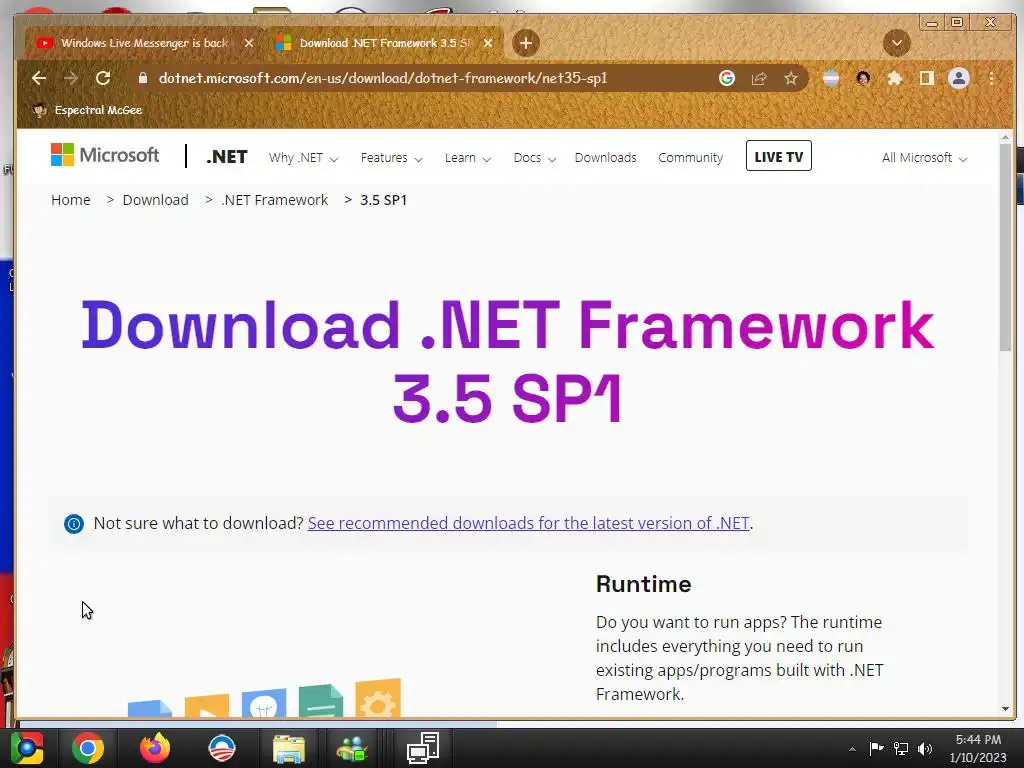Image resolution: width=1024 pixels, height=768 pixels.
Task: Click the Download breadcrumb
Action: point(155,200)
